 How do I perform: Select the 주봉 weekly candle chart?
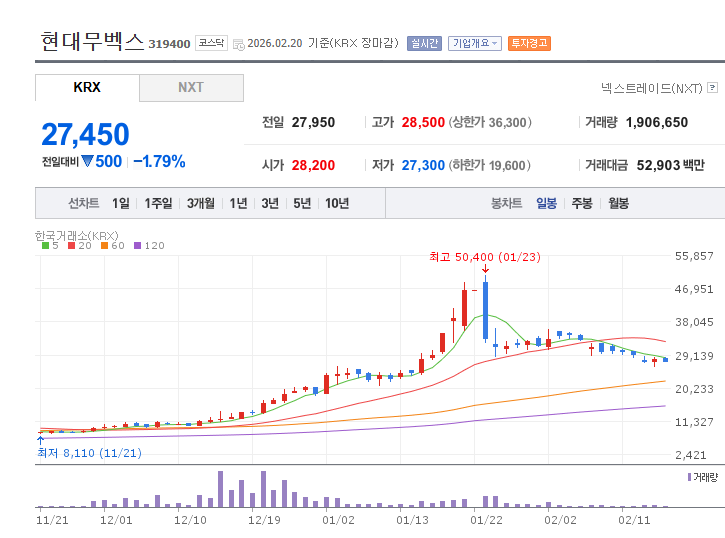coord(582,203)
